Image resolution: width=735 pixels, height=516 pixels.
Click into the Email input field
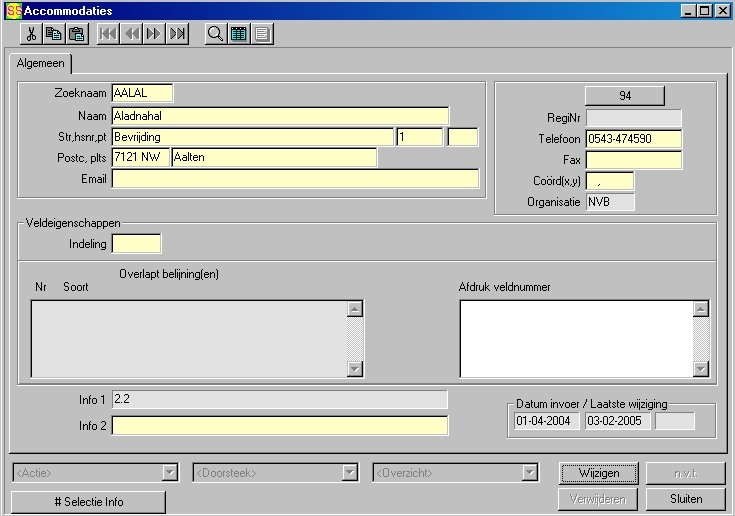pyautogui.click(x=295, y=179)
